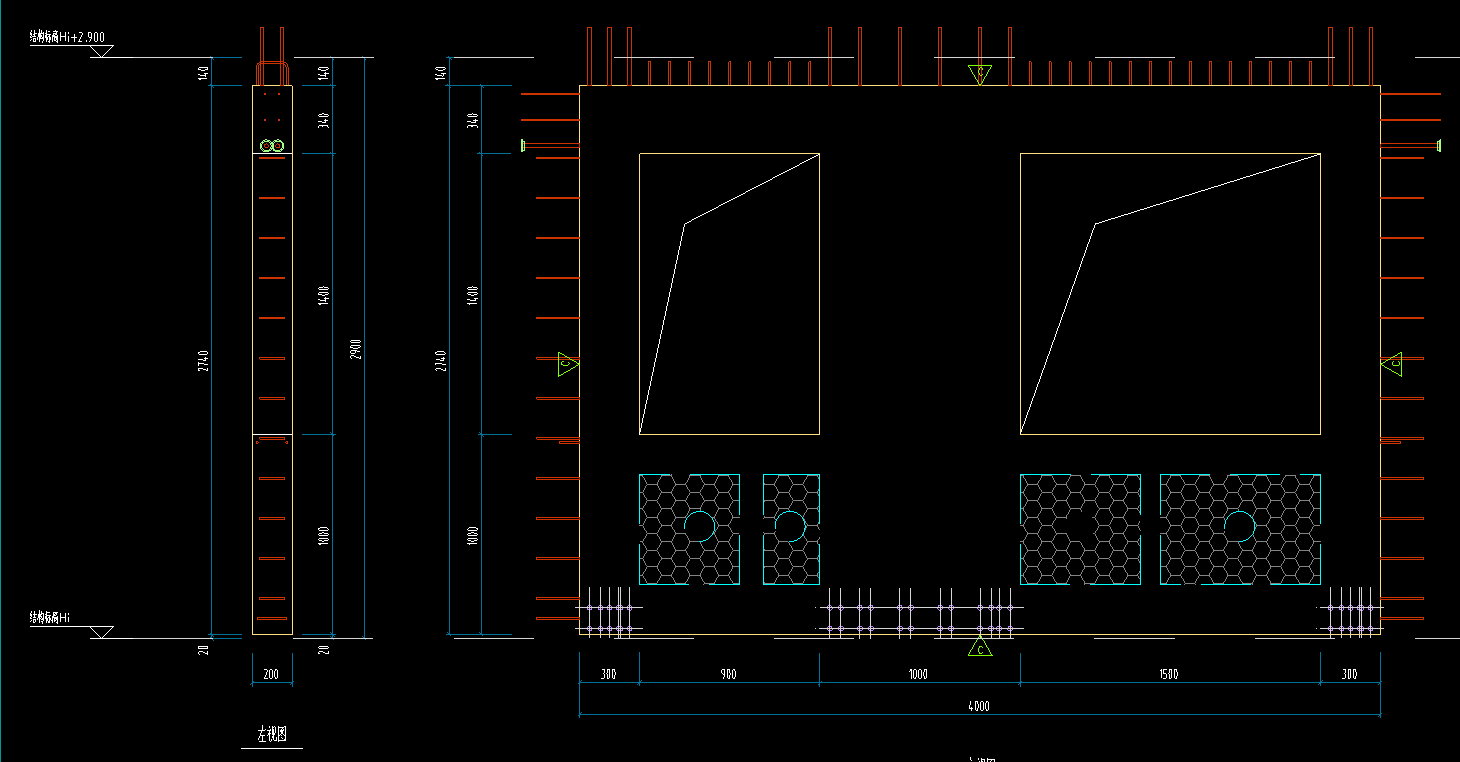Viewport: 1460px width, 762px height.
Task: Select the rightmost hexagon-hatched block
Action: pos(1240,529)
